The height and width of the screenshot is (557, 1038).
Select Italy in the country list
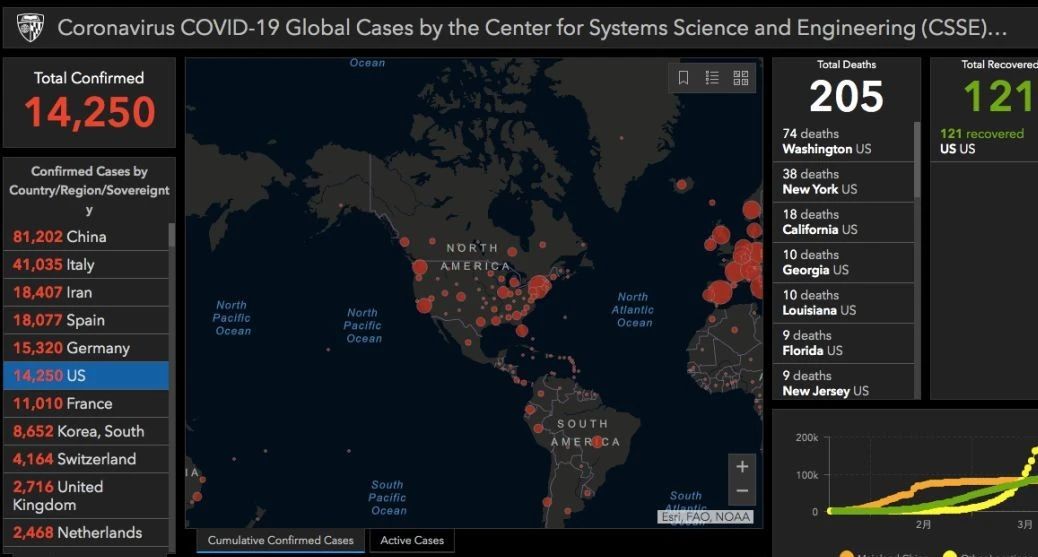[x=85, y=265]
